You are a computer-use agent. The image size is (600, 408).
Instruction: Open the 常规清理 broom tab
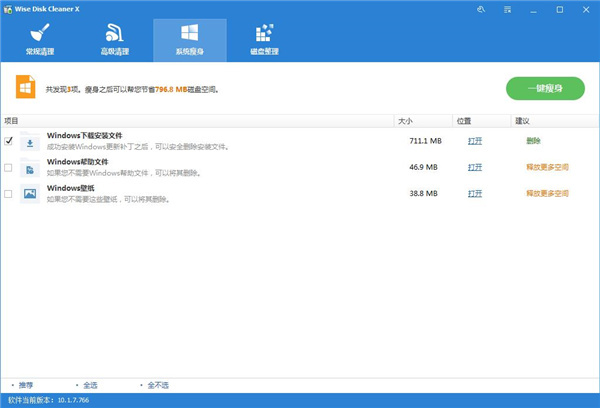[x=40, y=40]
